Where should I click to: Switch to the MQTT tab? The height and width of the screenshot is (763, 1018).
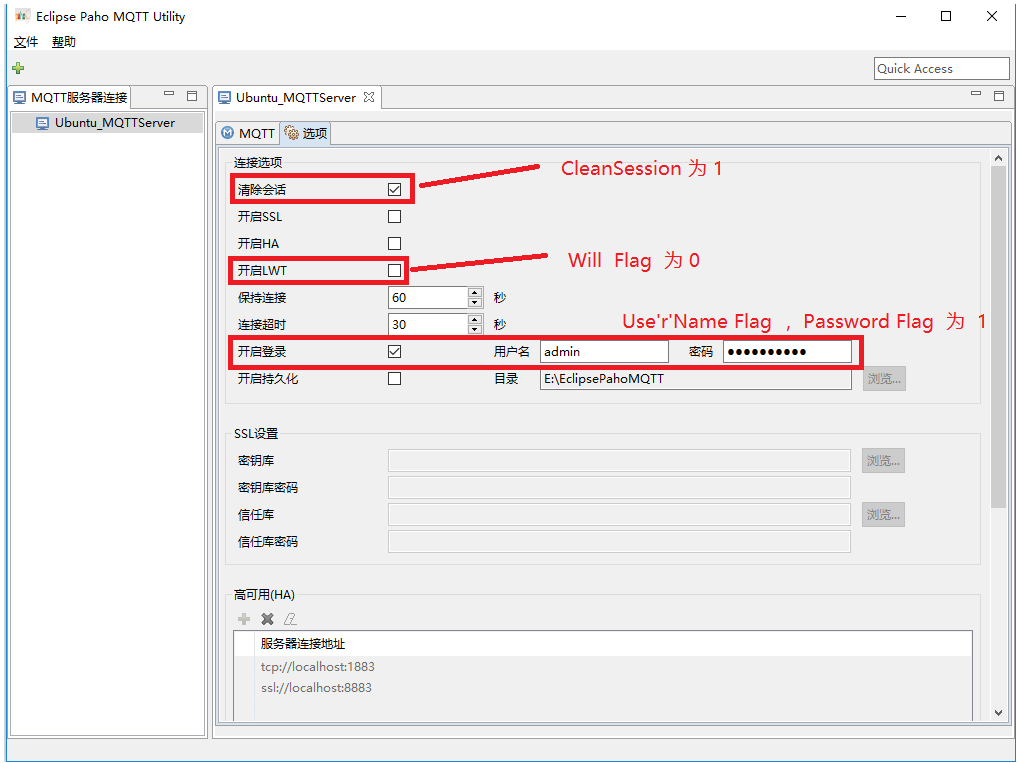pyautogui.click(x=248, y=133)
